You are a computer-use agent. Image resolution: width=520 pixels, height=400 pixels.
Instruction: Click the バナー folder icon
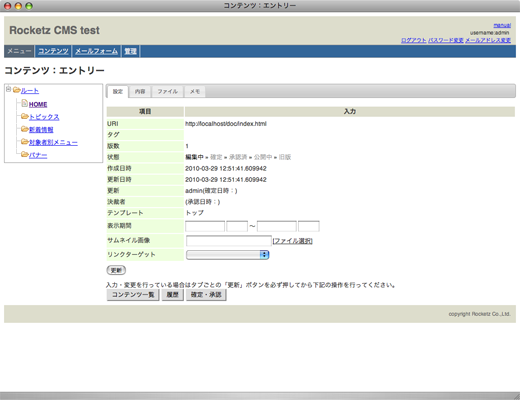tap(24, 154)
